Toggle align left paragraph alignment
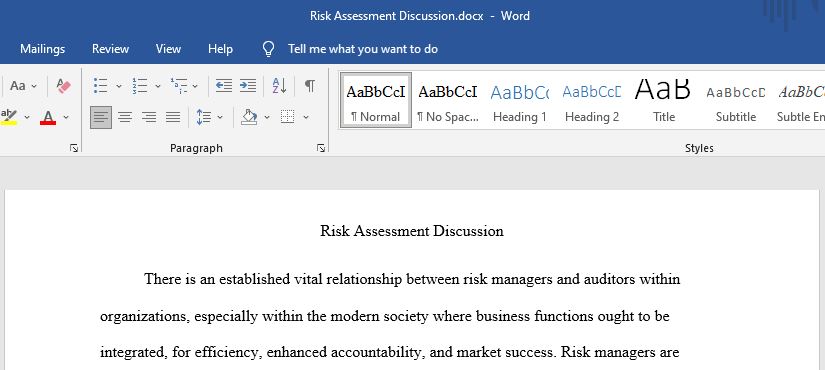 (x=100, y=117)
